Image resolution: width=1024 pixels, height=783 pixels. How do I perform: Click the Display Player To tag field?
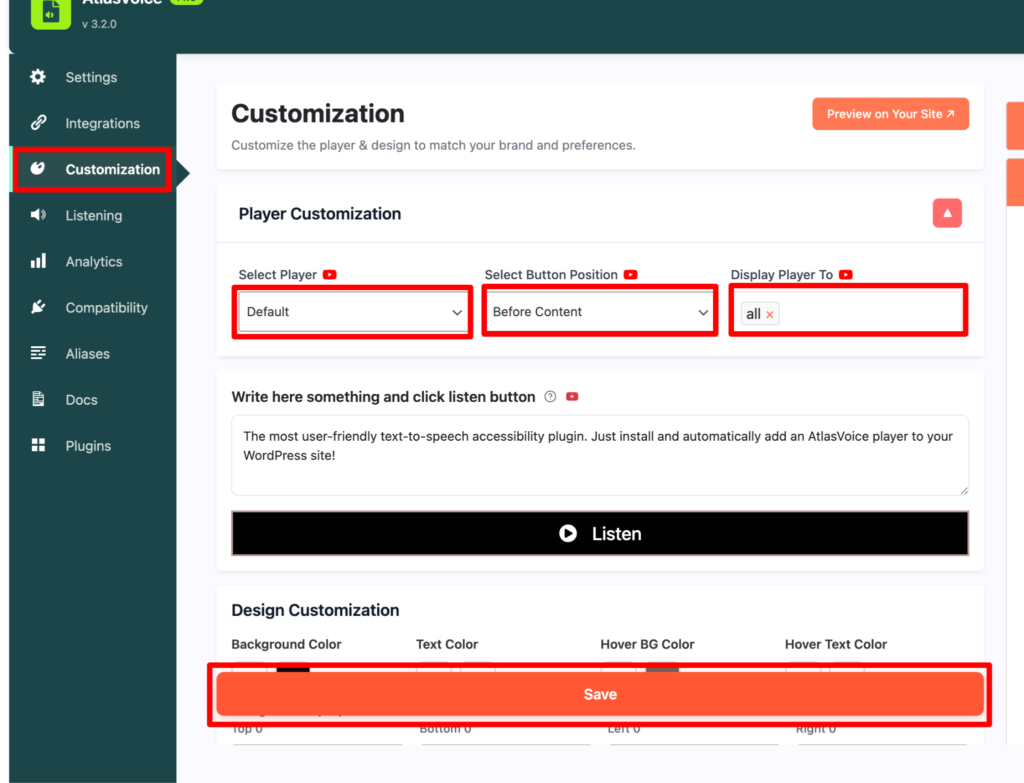tap(848, 312)
